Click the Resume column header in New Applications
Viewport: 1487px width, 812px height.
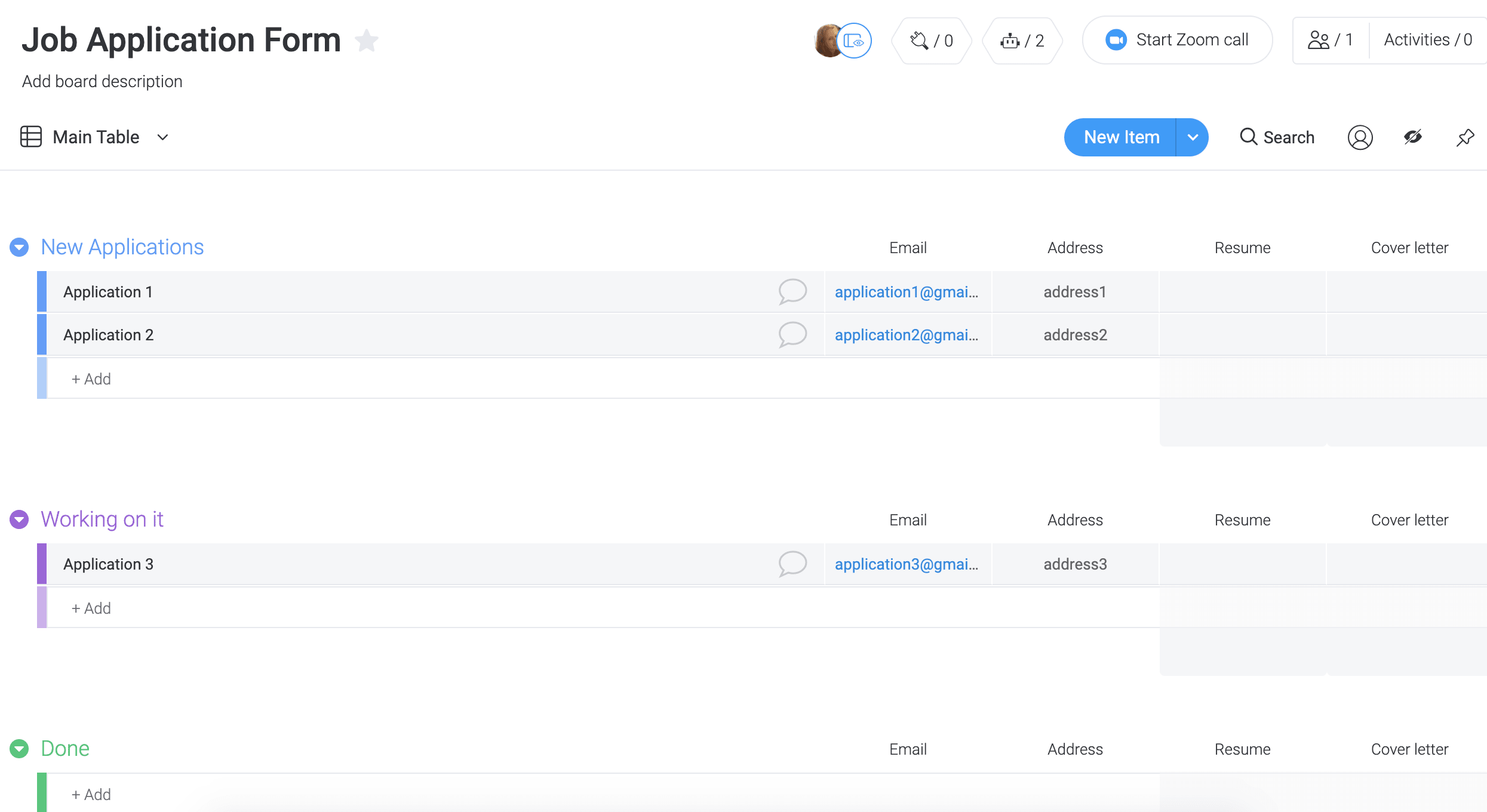(1242, 248)
